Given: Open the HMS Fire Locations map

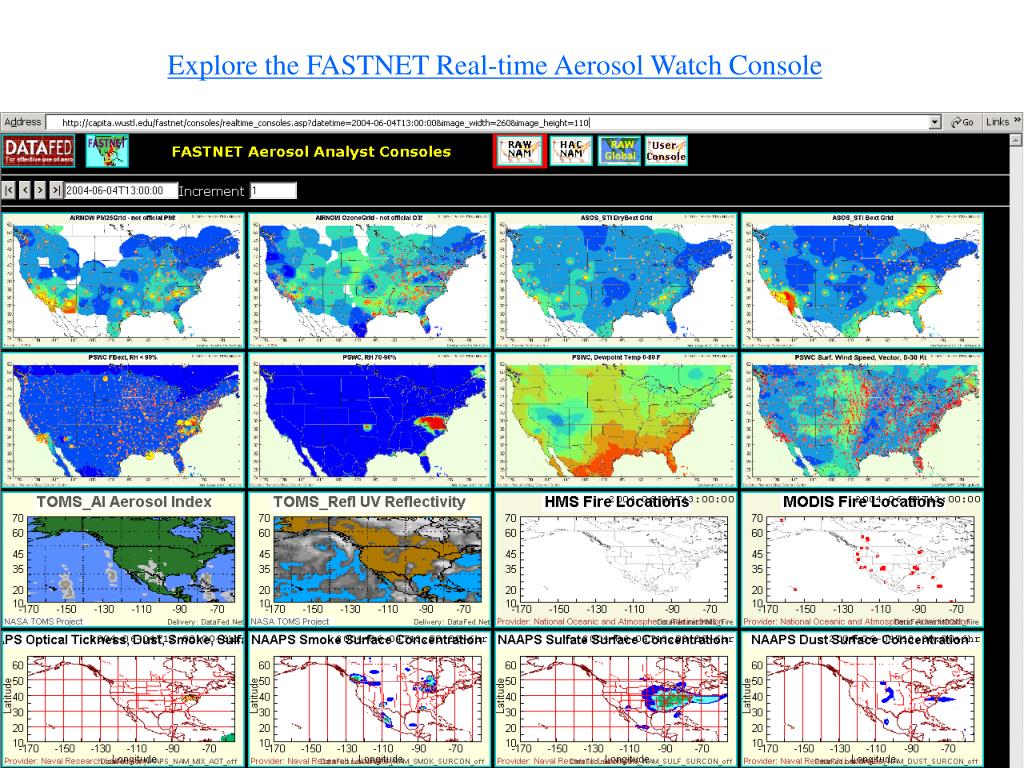Looking at the screenshot, I should point(616,560).
